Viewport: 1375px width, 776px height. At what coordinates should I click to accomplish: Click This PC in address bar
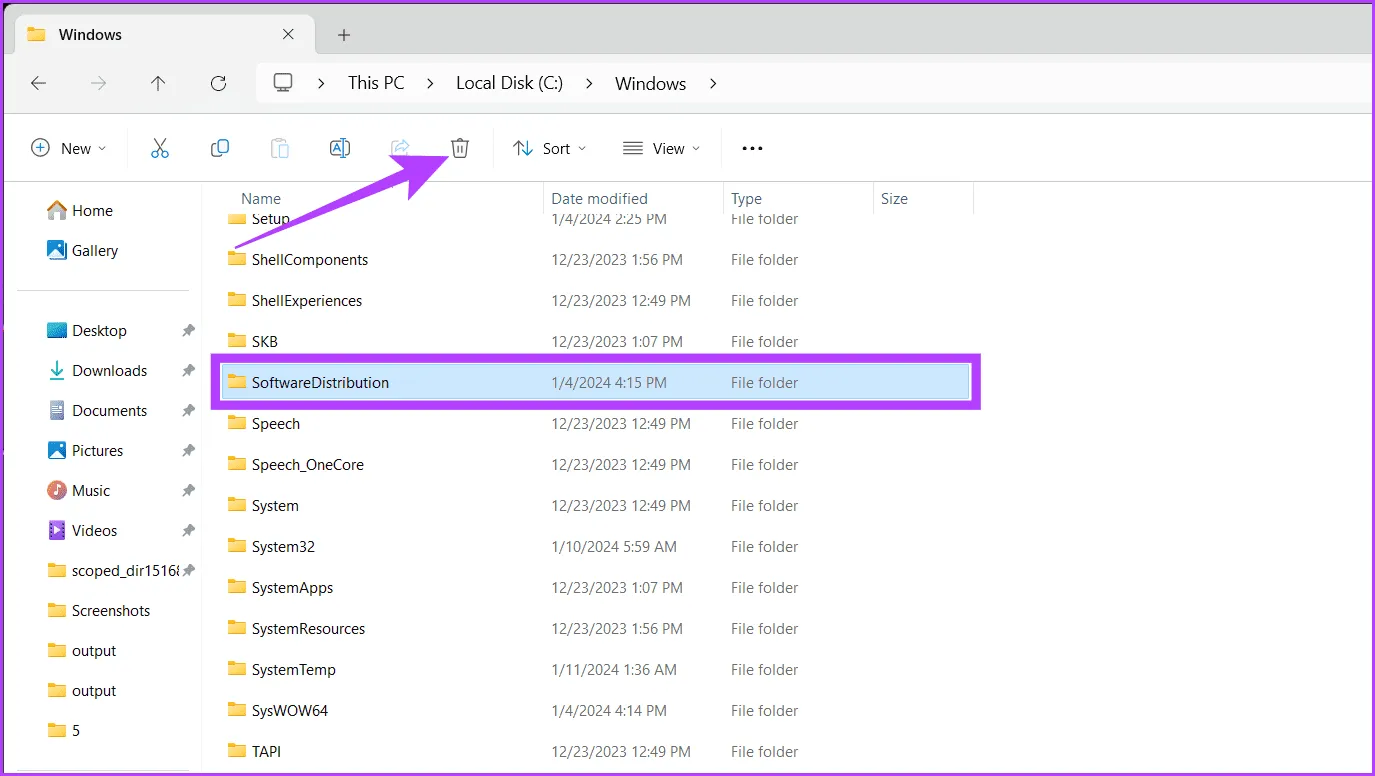pos(376,83)
